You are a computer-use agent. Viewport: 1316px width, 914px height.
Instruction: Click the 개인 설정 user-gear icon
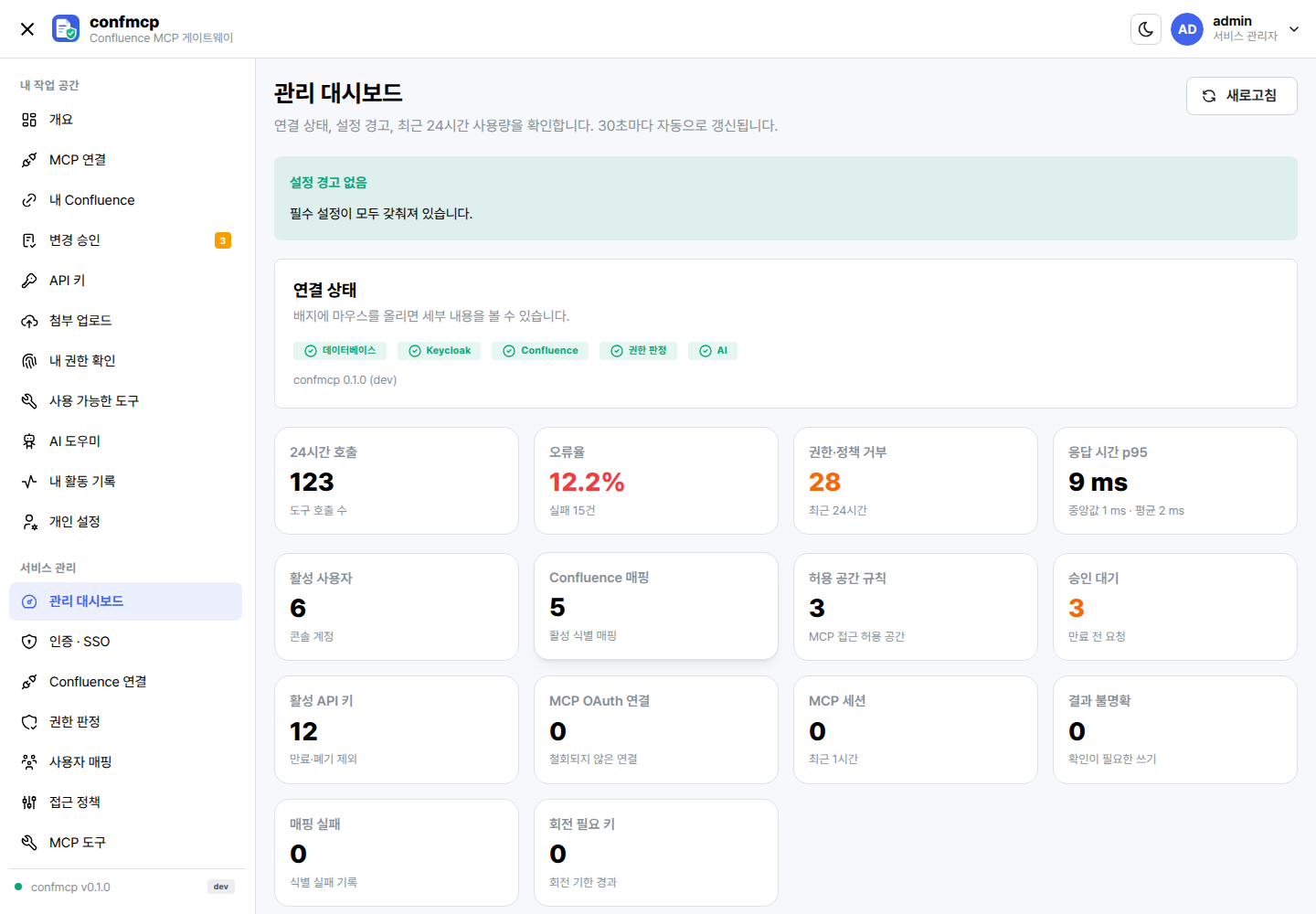point(29,522)
